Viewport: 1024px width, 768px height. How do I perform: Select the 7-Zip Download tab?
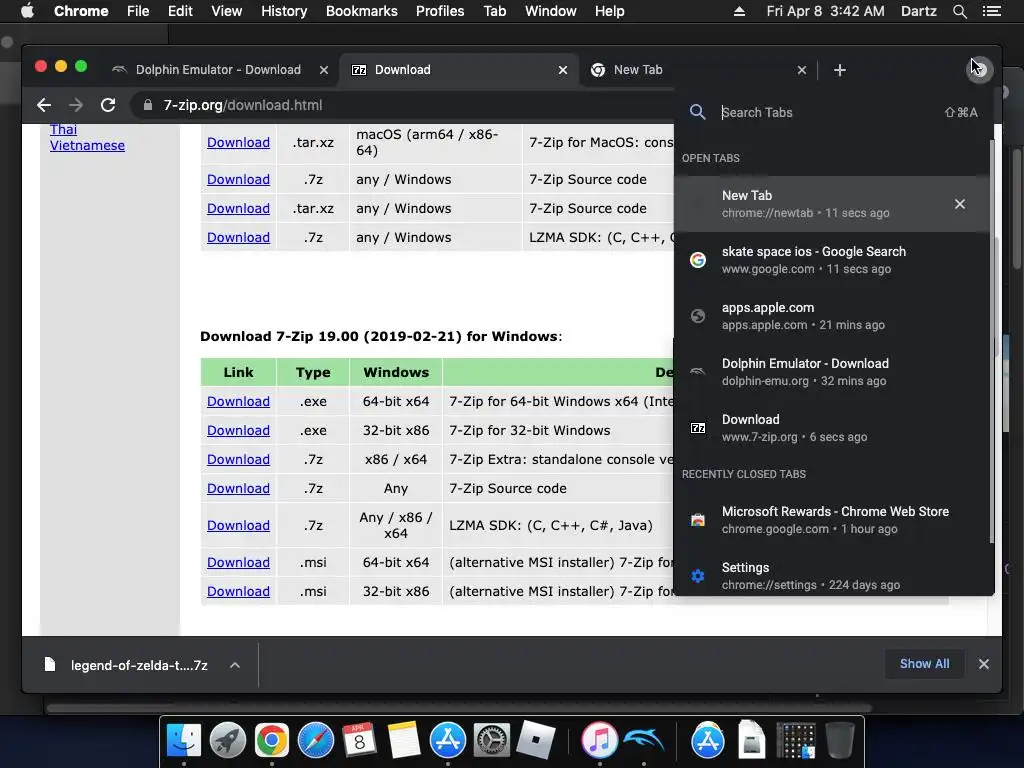click(457, 70)
